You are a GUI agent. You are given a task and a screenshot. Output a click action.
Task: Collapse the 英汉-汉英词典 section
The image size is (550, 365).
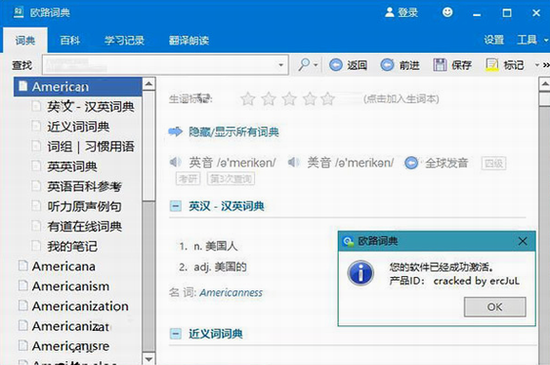pos(175,206)
